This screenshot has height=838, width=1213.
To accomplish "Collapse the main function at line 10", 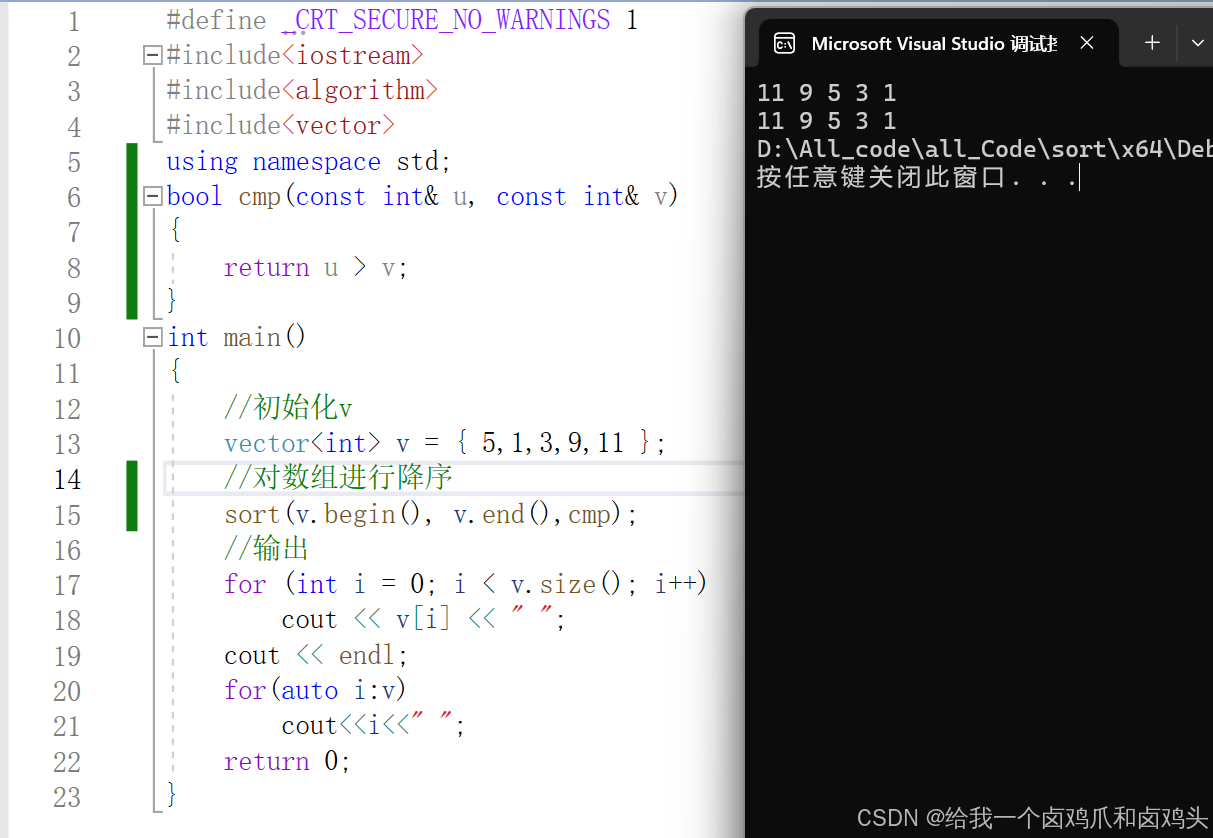I will click(x=153, y=337).
